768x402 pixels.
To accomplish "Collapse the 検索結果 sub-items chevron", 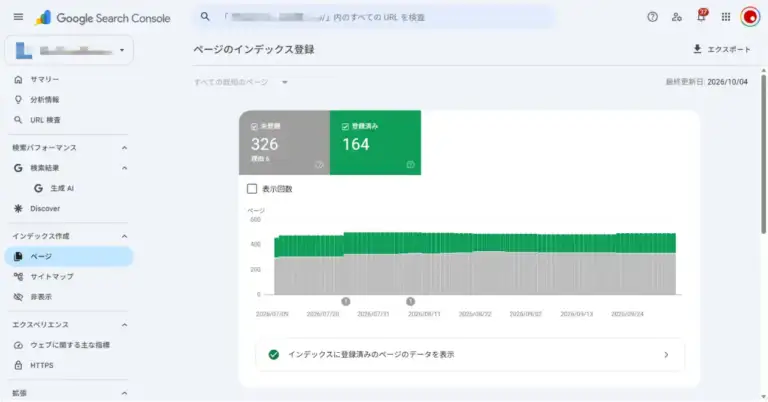I will 124,168.
